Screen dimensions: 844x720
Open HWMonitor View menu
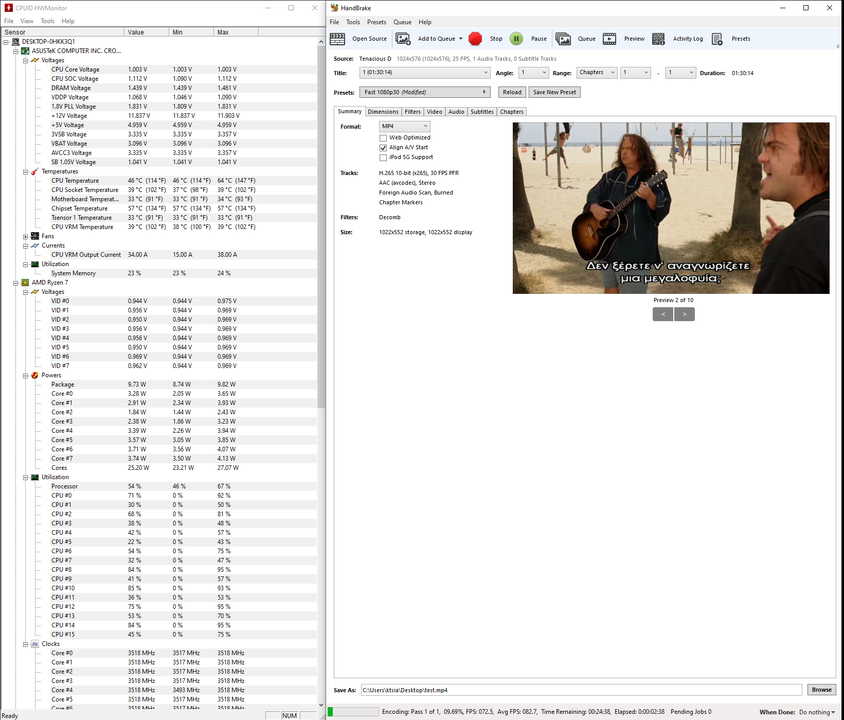[27, 21]
